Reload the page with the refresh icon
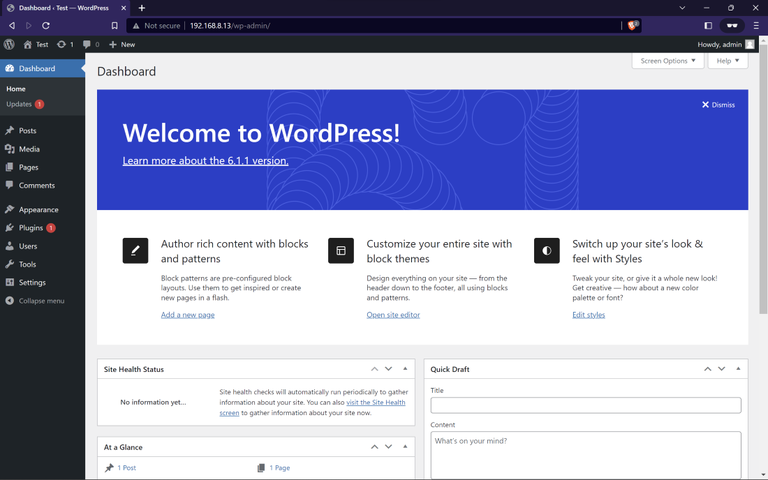 click(46, 25)
